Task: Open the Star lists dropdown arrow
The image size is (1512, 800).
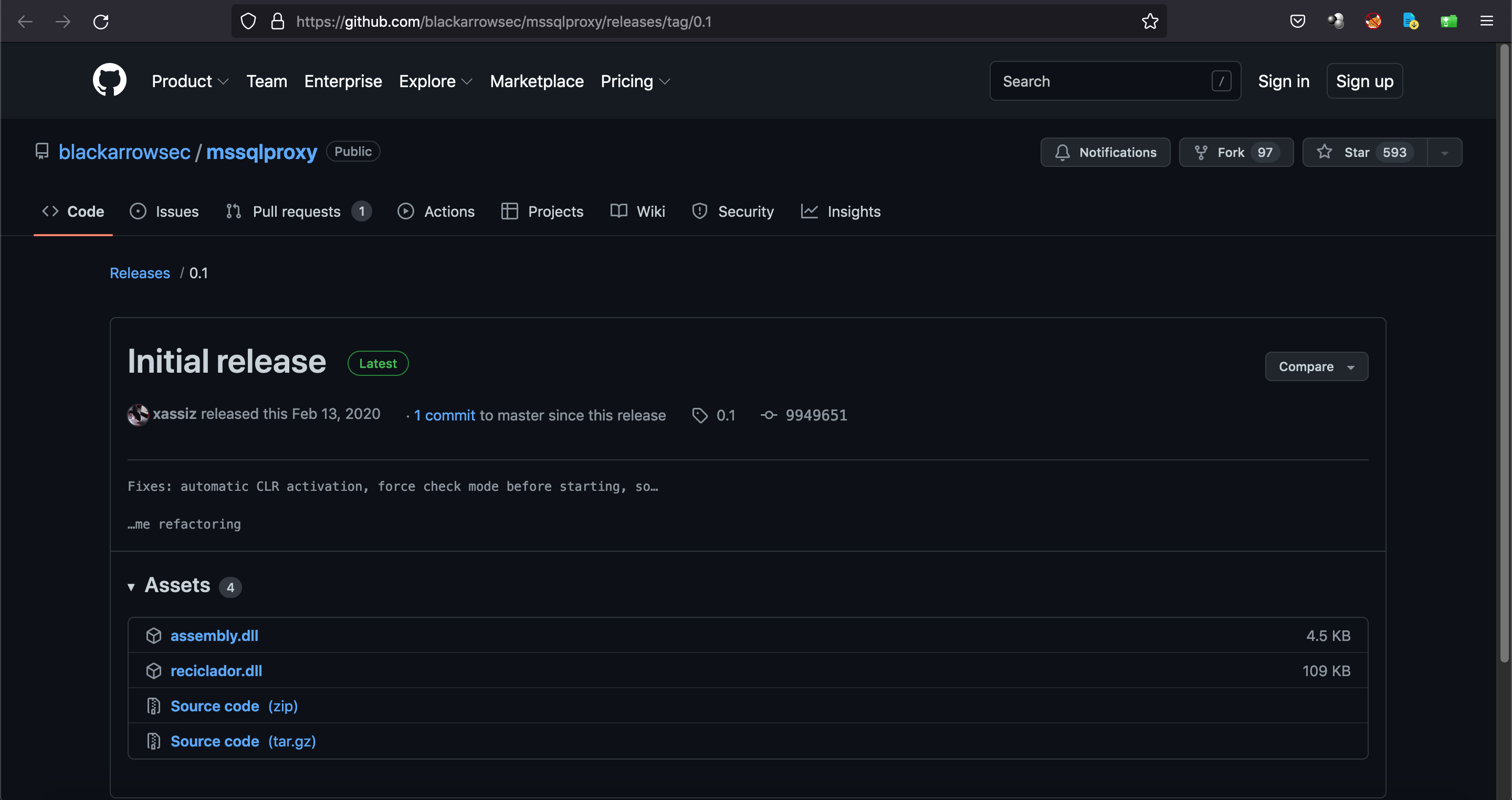Action: point(1444,153)
